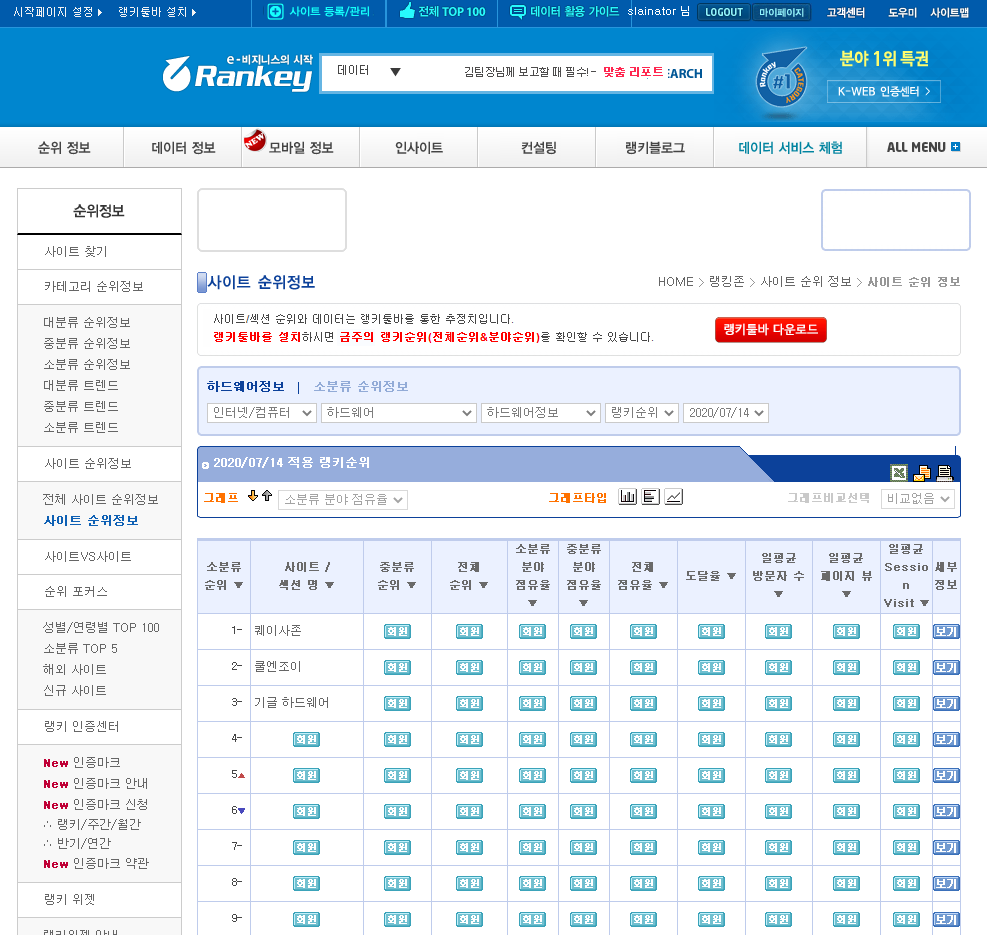Export ranking table to Excel icon
The width and height of the screenshot is (987, 935).
pos(898,473)
